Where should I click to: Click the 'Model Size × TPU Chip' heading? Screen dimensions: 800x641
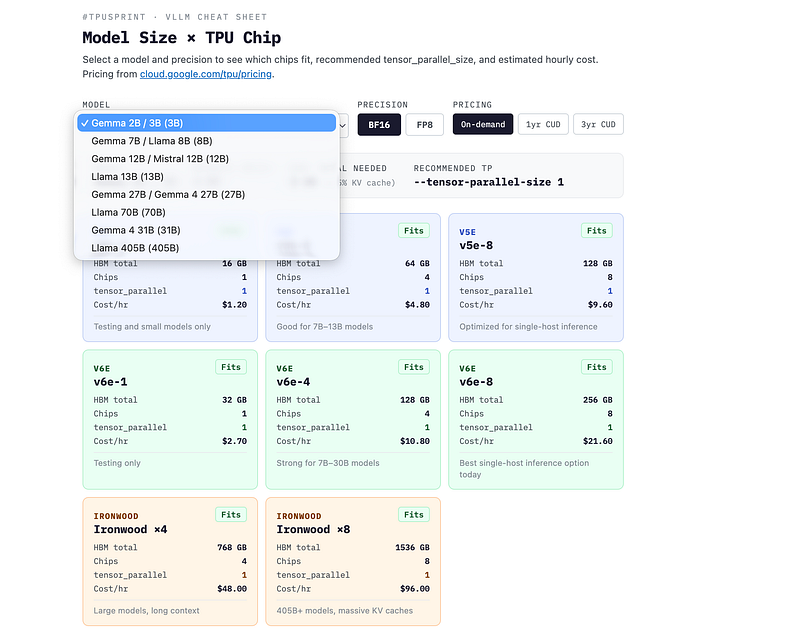pyautogui.click(x=182, y=38)
